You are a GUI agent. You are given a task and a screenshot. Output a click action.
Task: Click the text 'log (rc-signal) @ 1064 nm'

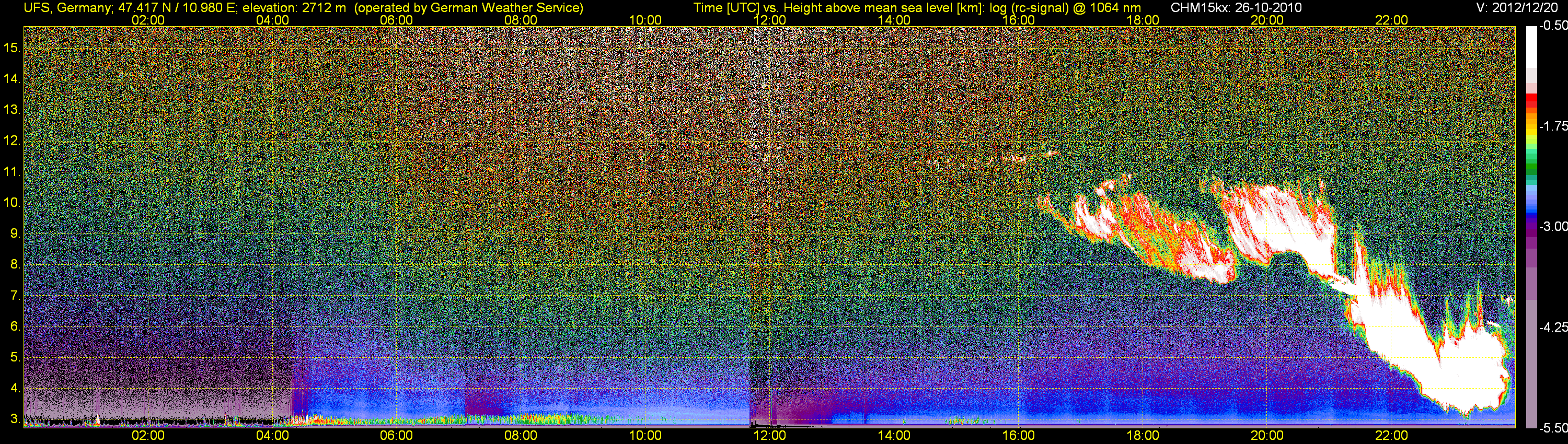1065,8
